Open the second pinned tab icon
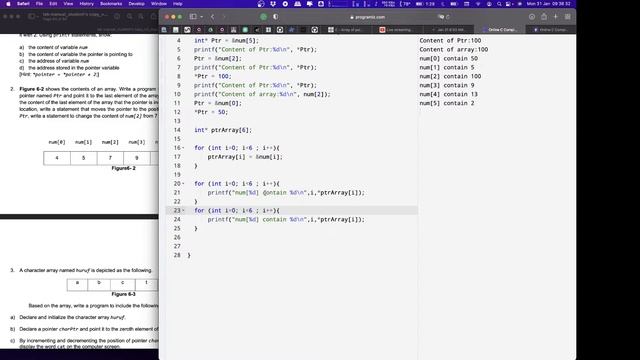Image resolution: width=640 pixels, height=360 pixels. click(x=176, y=30)
